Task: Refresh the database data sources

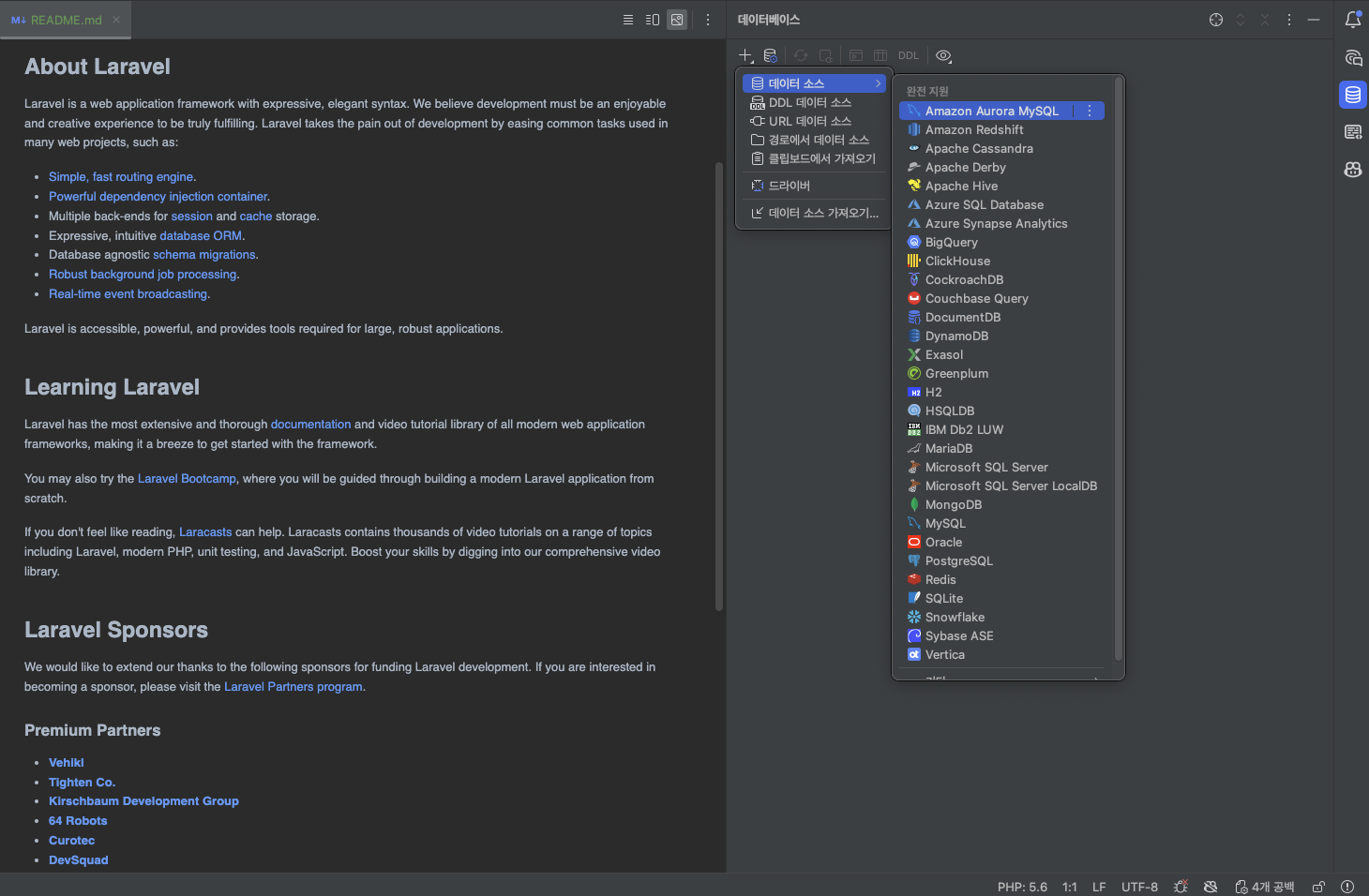Action: [x=800, y=55]
